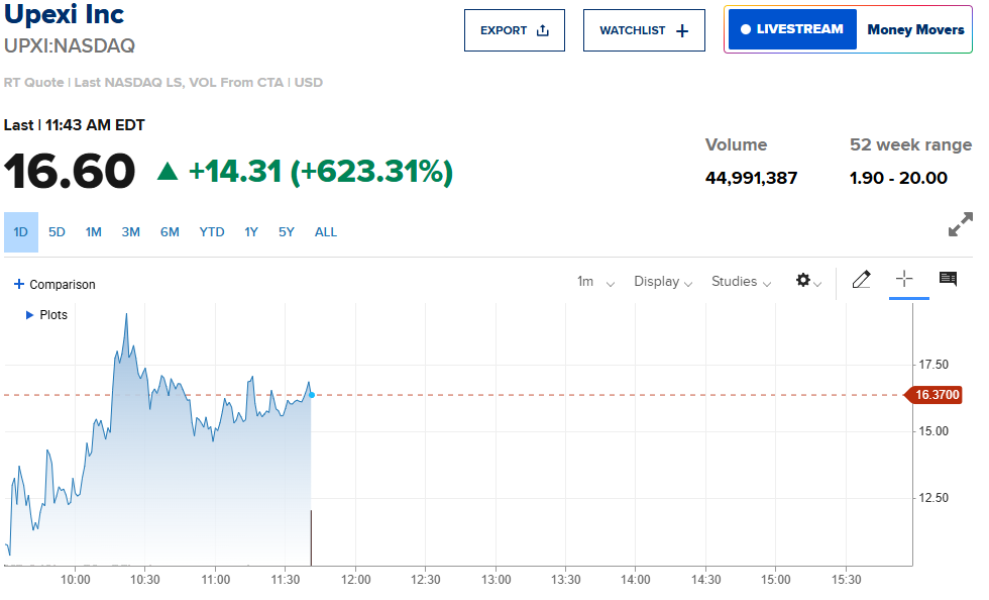Expand the Plots disclosure triangle
989x600 pixels.
click(30, 315)
